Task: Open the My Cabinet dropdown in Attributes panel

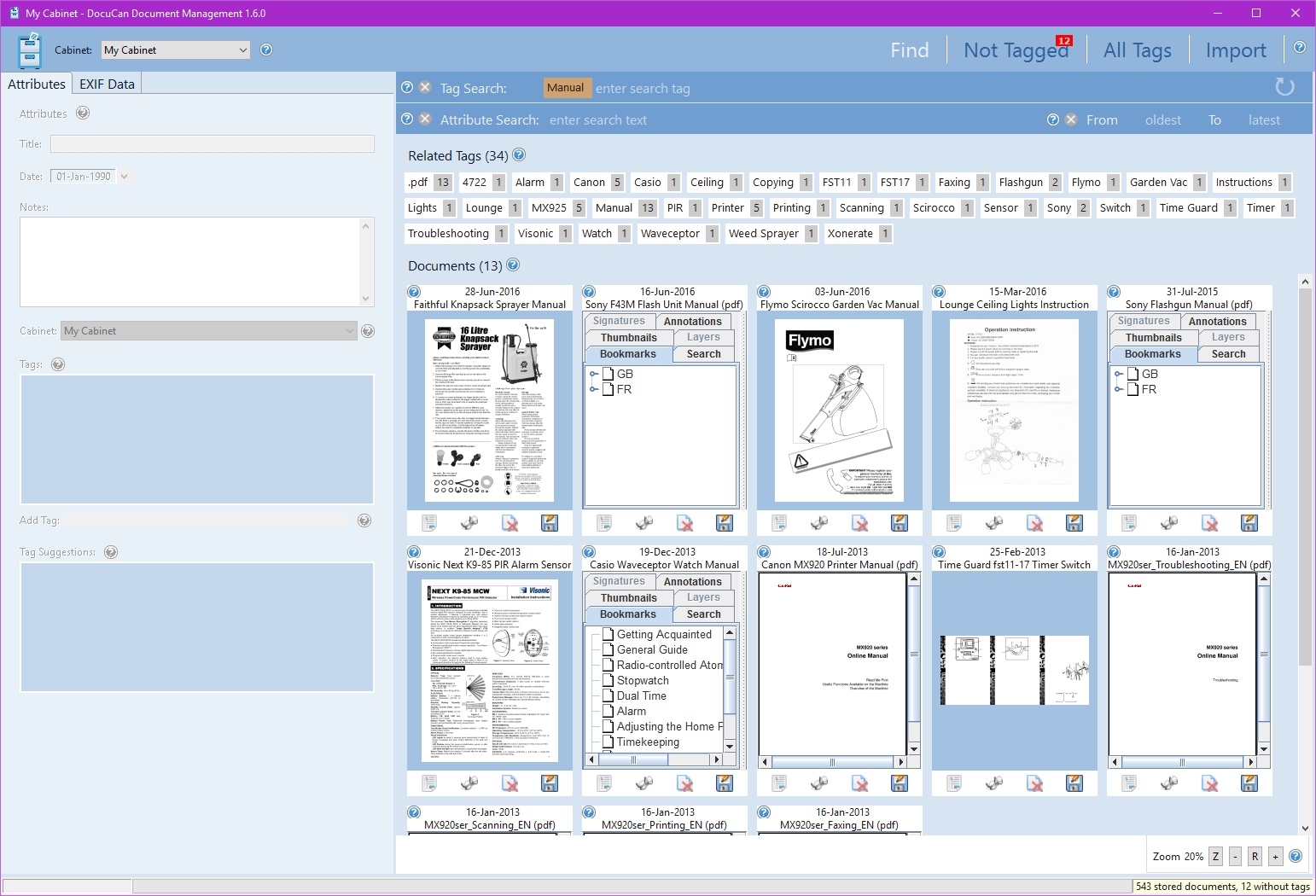Action: pyautogui.click(x=209, y=331)
